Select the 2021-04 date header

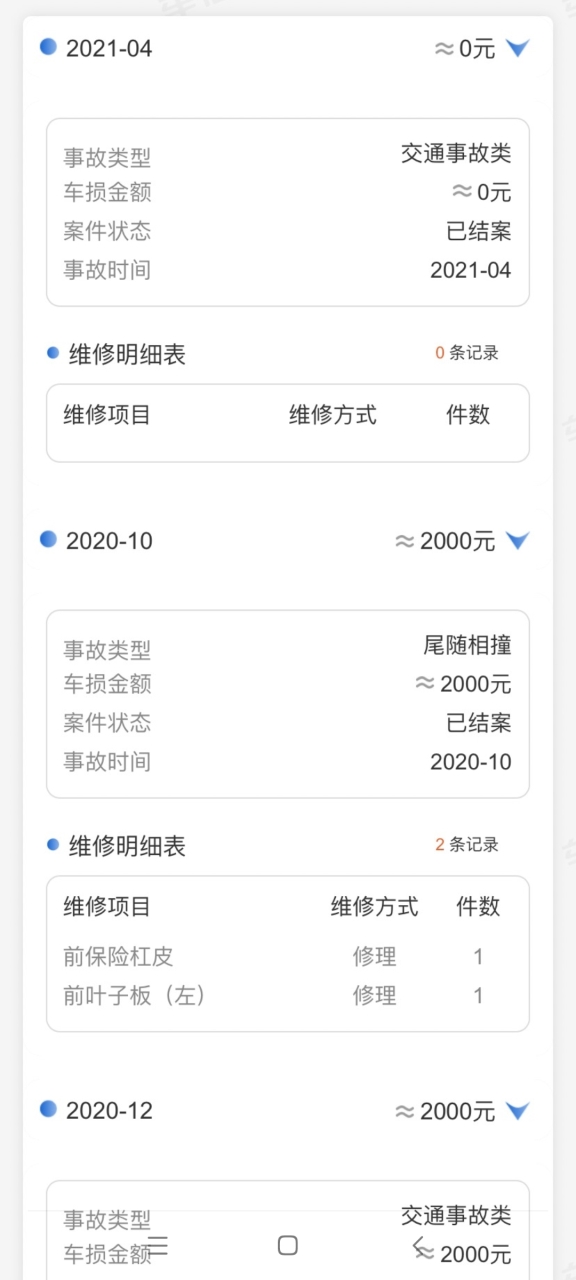(x=109, y=48)
